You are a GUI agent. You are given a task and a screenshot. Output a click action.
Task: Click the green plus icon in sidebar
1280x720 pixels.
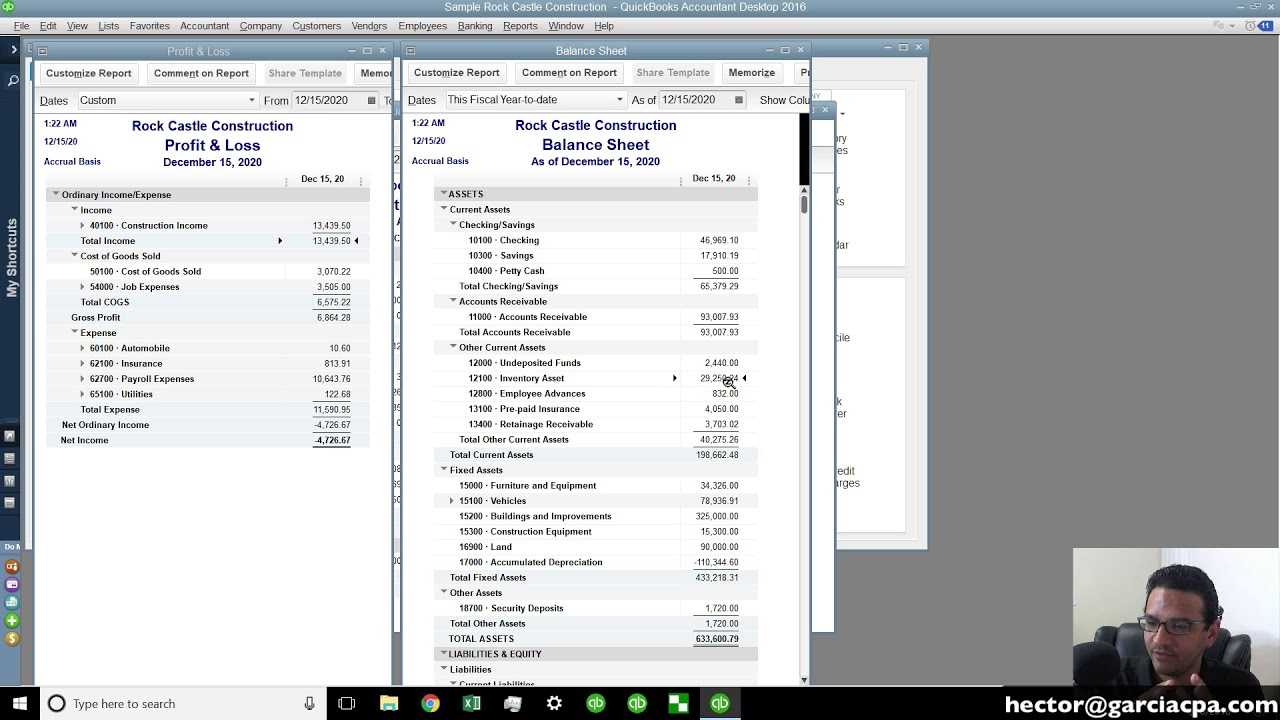[12, 621]
